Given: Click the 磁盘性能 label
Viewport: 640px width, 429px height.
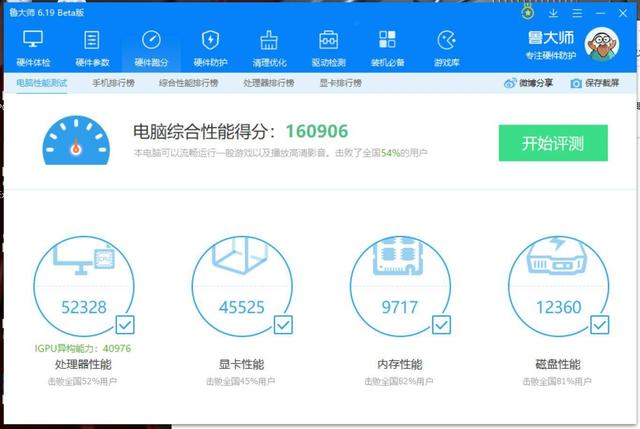Looking at the screenshot, I should [x=558, y=364].
